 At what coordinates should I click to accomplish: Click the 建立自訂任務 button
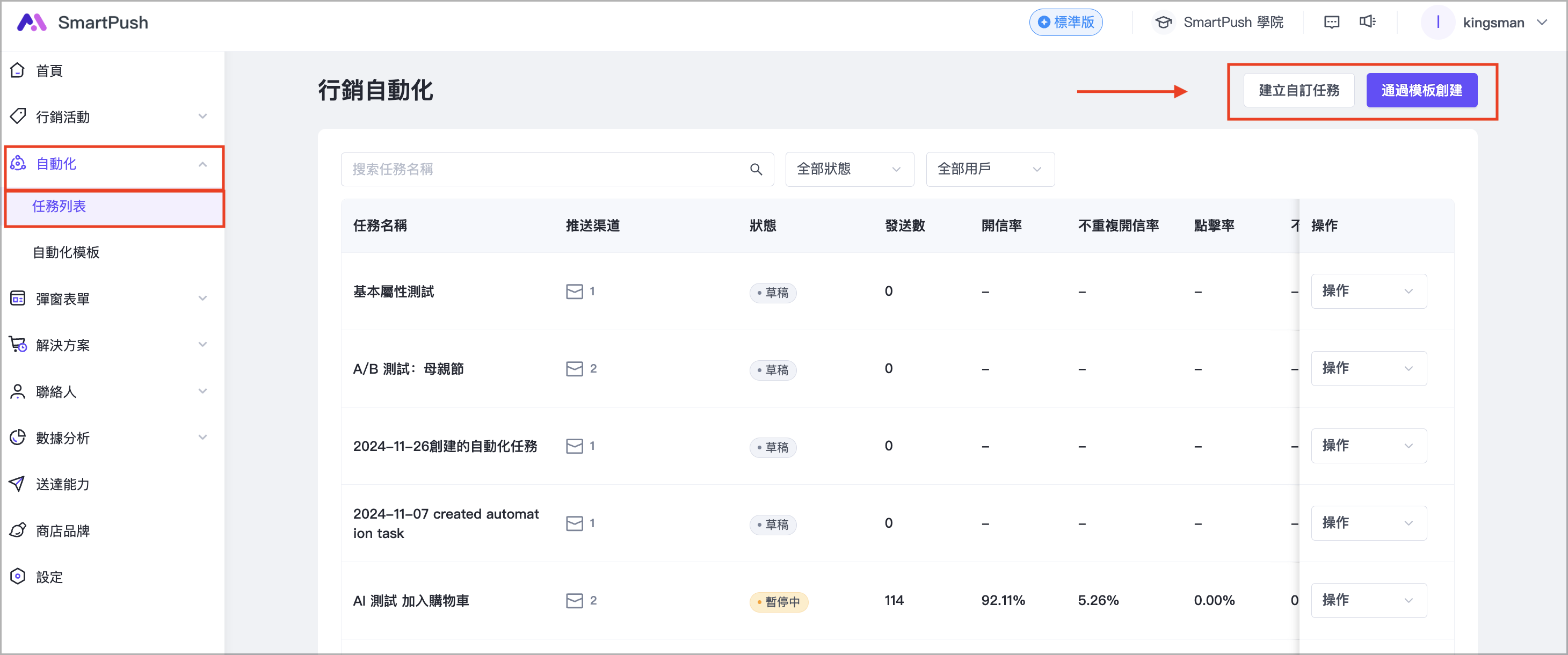(1298, 91)
